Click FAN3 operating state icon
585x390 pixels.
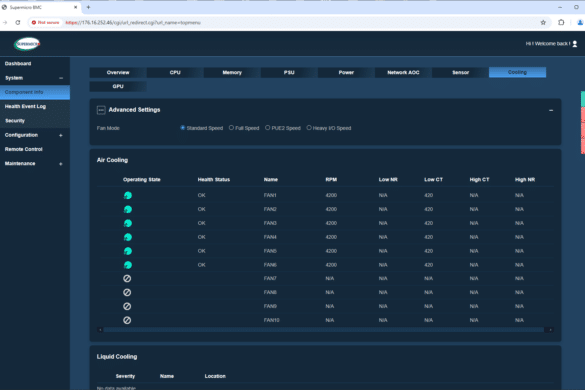pos(128,223)
